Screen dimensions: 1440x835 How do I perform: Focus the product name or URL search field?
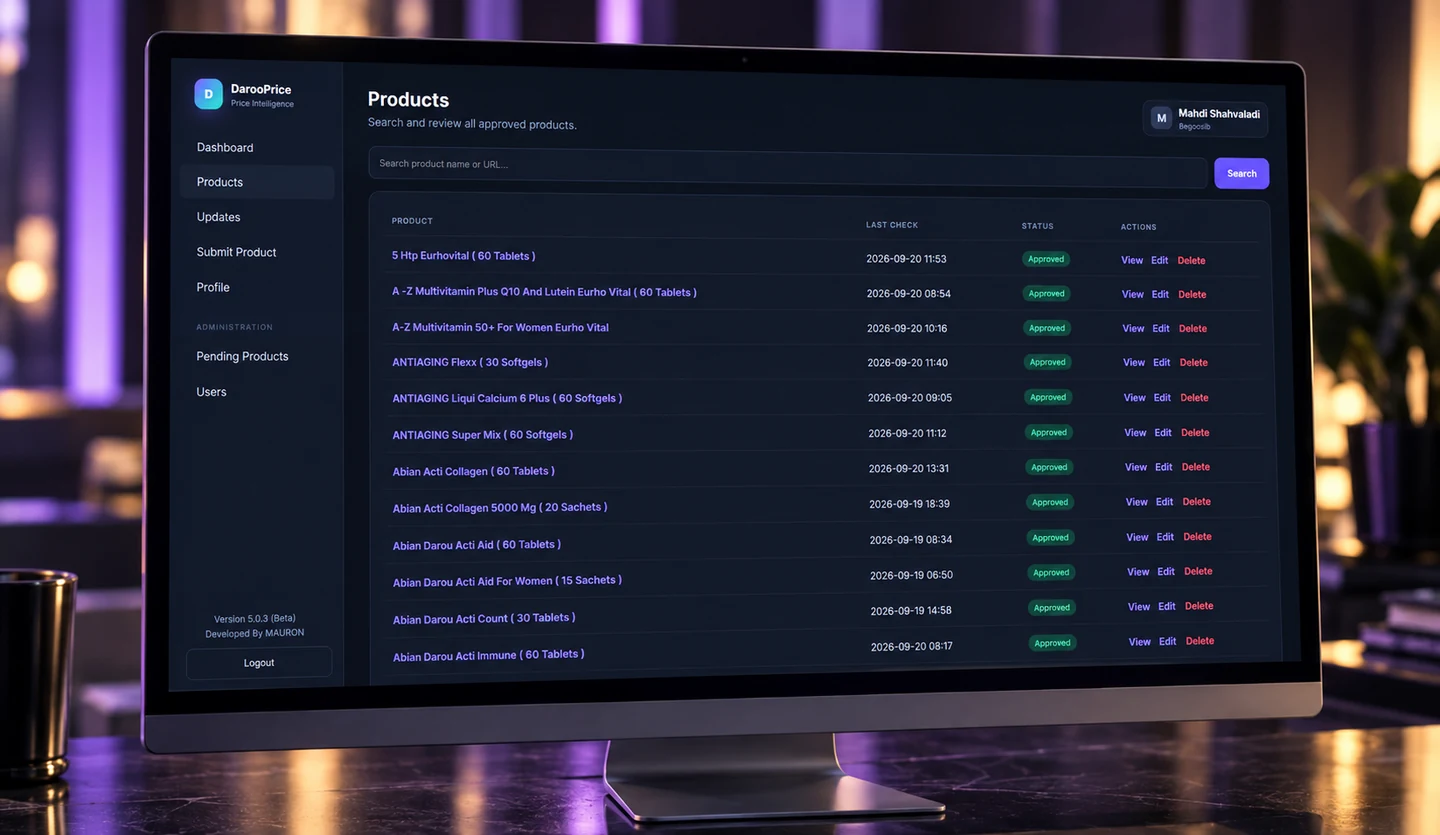tap(788, 167)
